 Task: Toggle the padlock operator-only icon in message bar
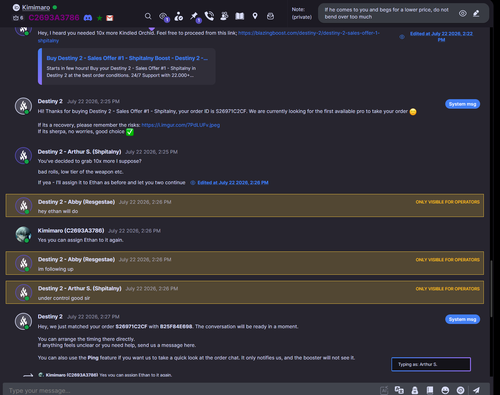(415, 390)
